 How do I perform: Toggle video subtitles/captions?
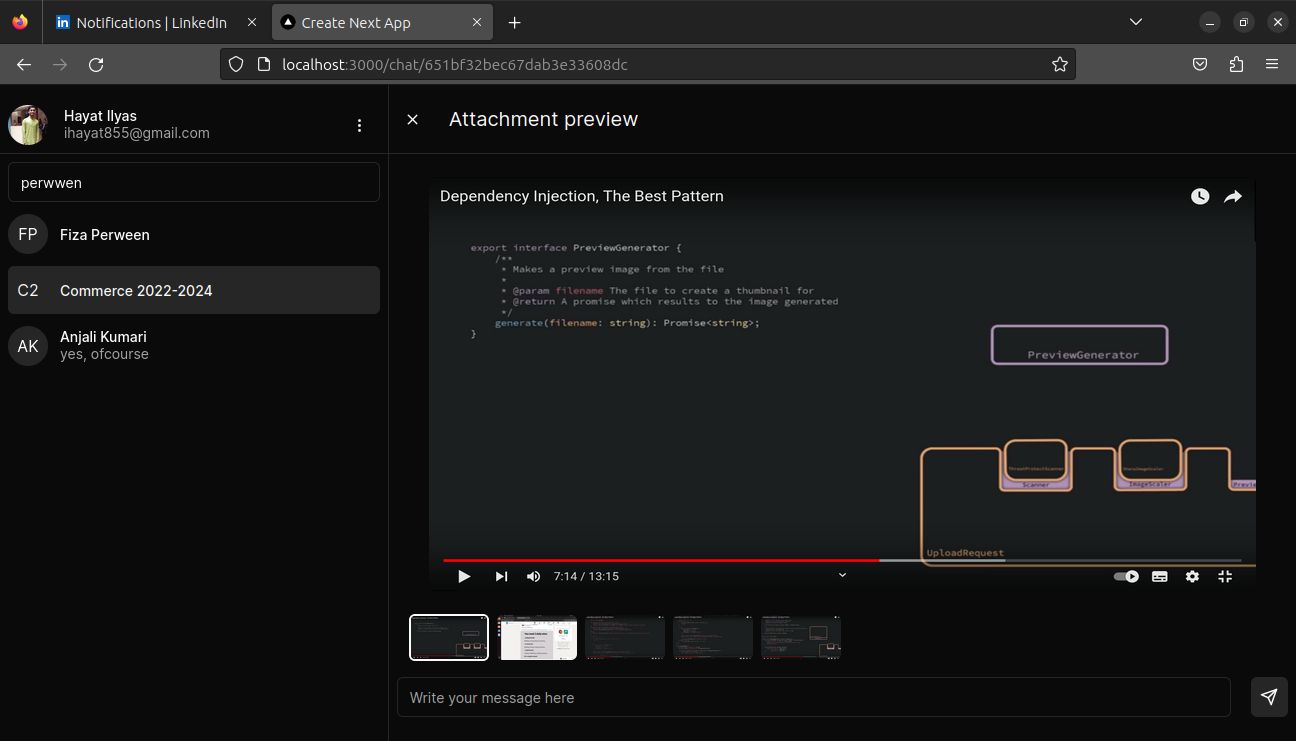coord(1159,576)
